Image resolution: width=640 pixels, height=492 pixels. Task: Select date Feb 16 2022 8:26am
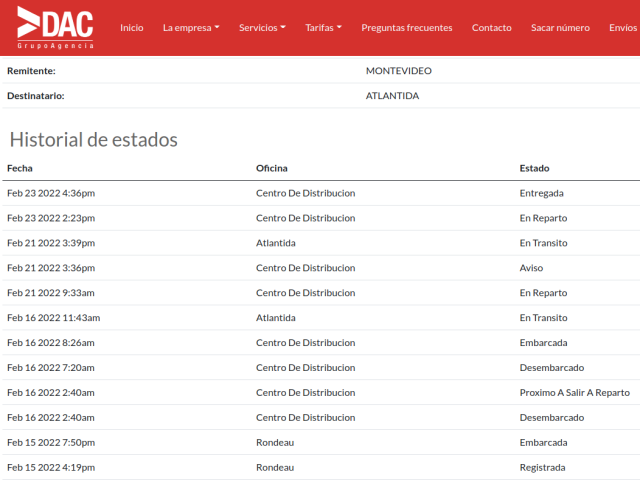(x=51, y=343)
